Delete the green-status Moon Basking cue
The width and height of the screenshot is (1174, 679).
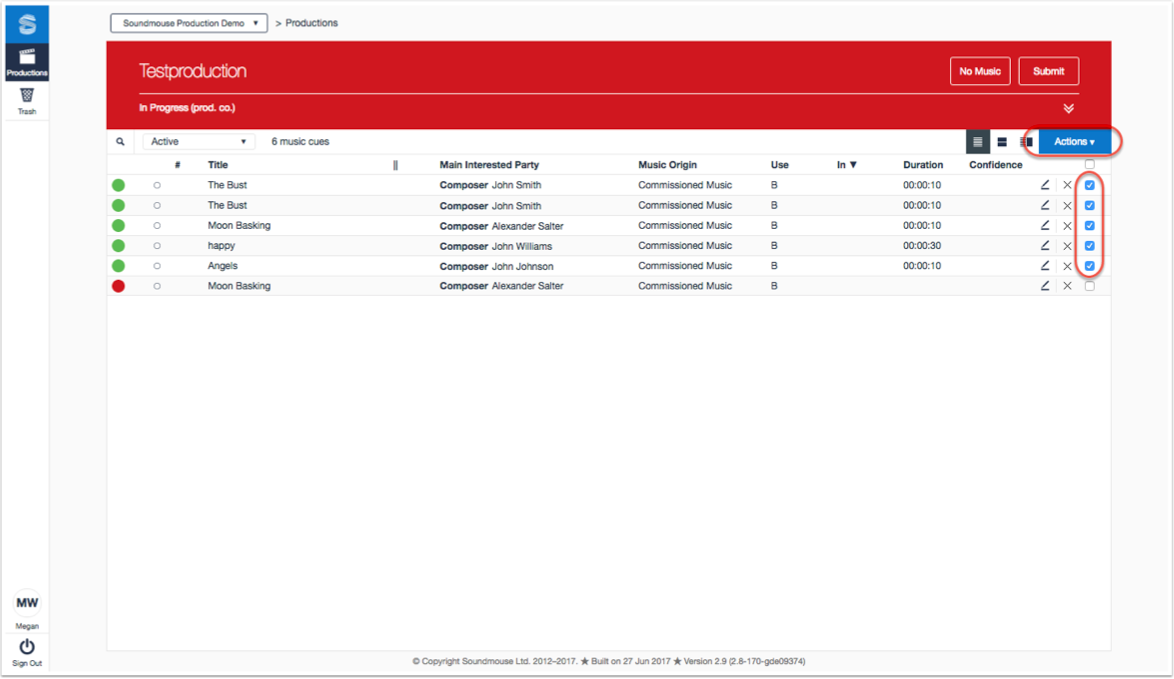point(1067,225)
